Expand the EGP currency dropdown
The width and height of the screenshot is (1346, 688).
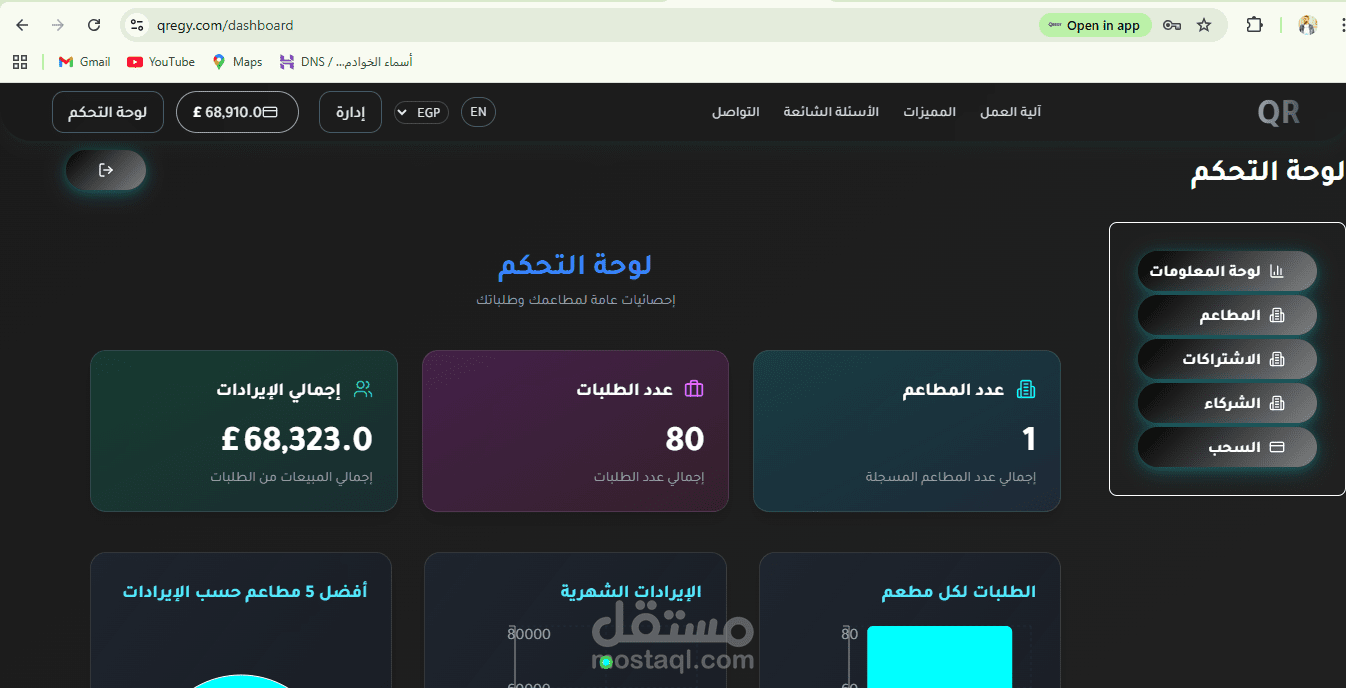(x=421, y=112)
